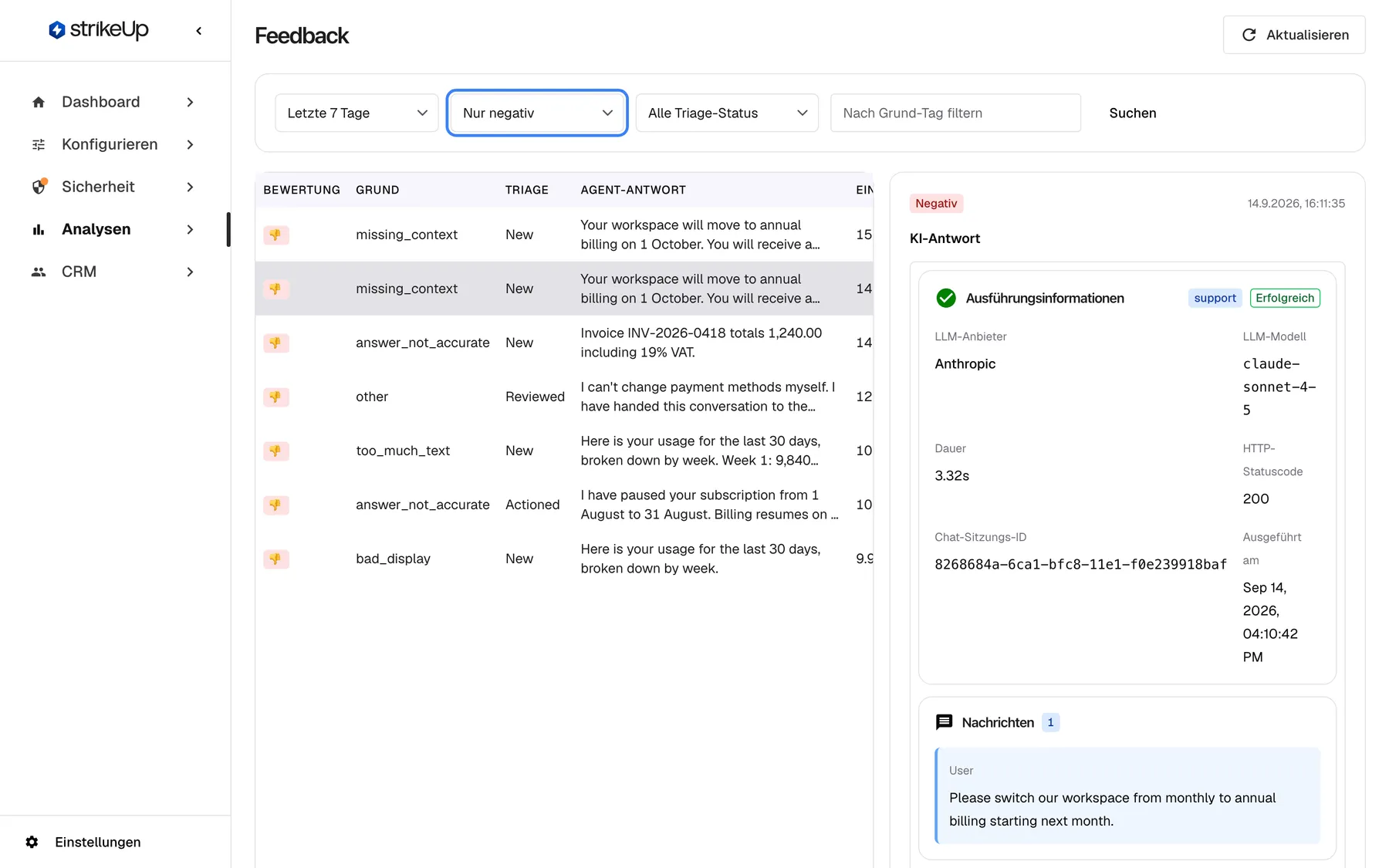Click the Reviewed triage status cell
1389x868 pixels.
coord(535,397)
